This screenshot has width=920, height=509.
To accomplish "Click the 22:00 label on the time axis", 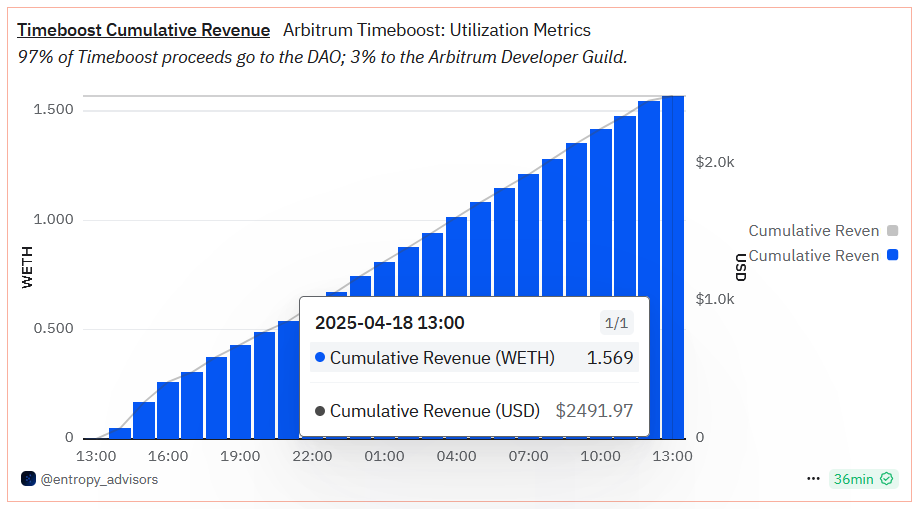I will click(x=313, y=456).
